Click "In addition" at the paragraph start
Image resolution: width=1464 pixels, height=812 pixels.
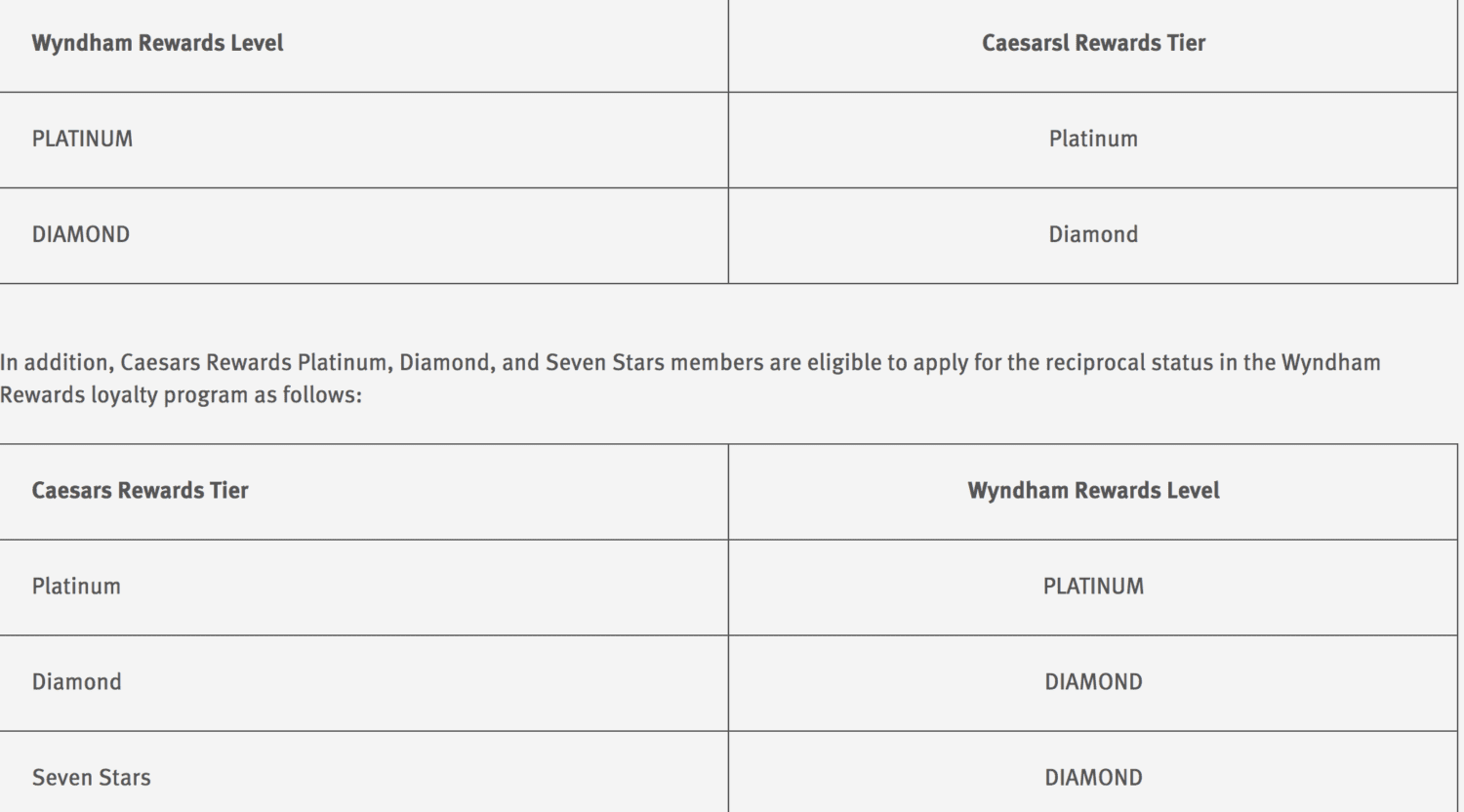pyautogui.click(x=55, y=362)
